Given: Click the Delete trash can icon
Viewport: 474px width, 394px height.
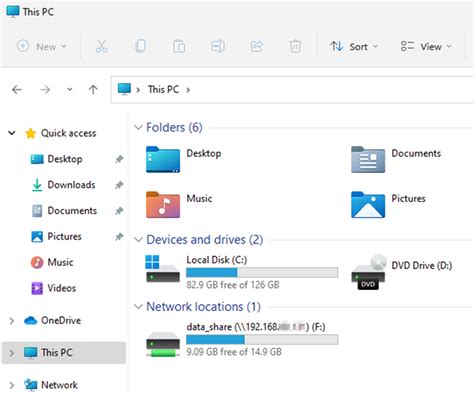Looking at the screenshot, I should tap(295, 46).
